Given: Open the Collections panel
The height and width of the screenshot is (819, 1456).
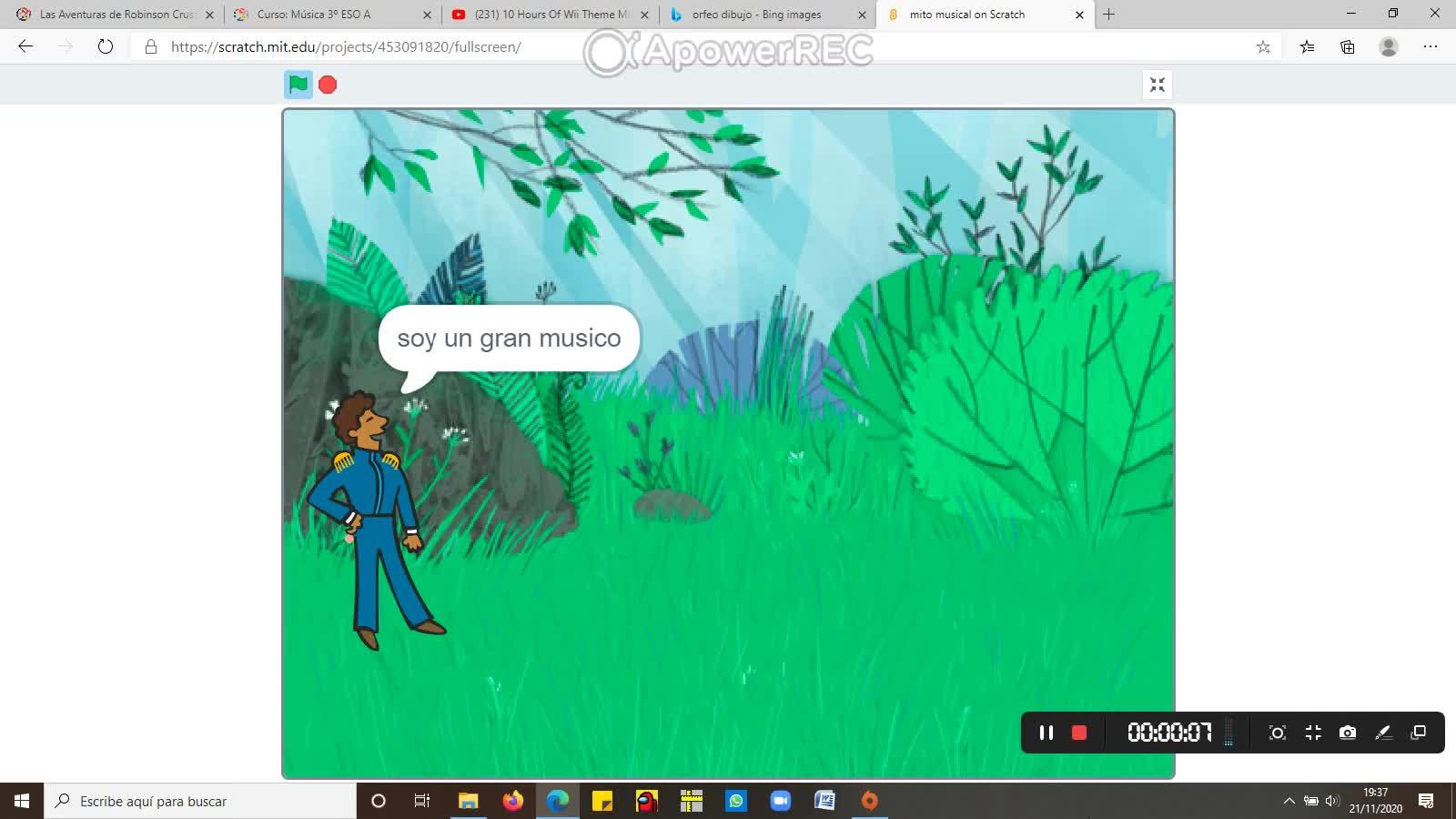Looking at the screenshot, I should tap(1348, 46).
